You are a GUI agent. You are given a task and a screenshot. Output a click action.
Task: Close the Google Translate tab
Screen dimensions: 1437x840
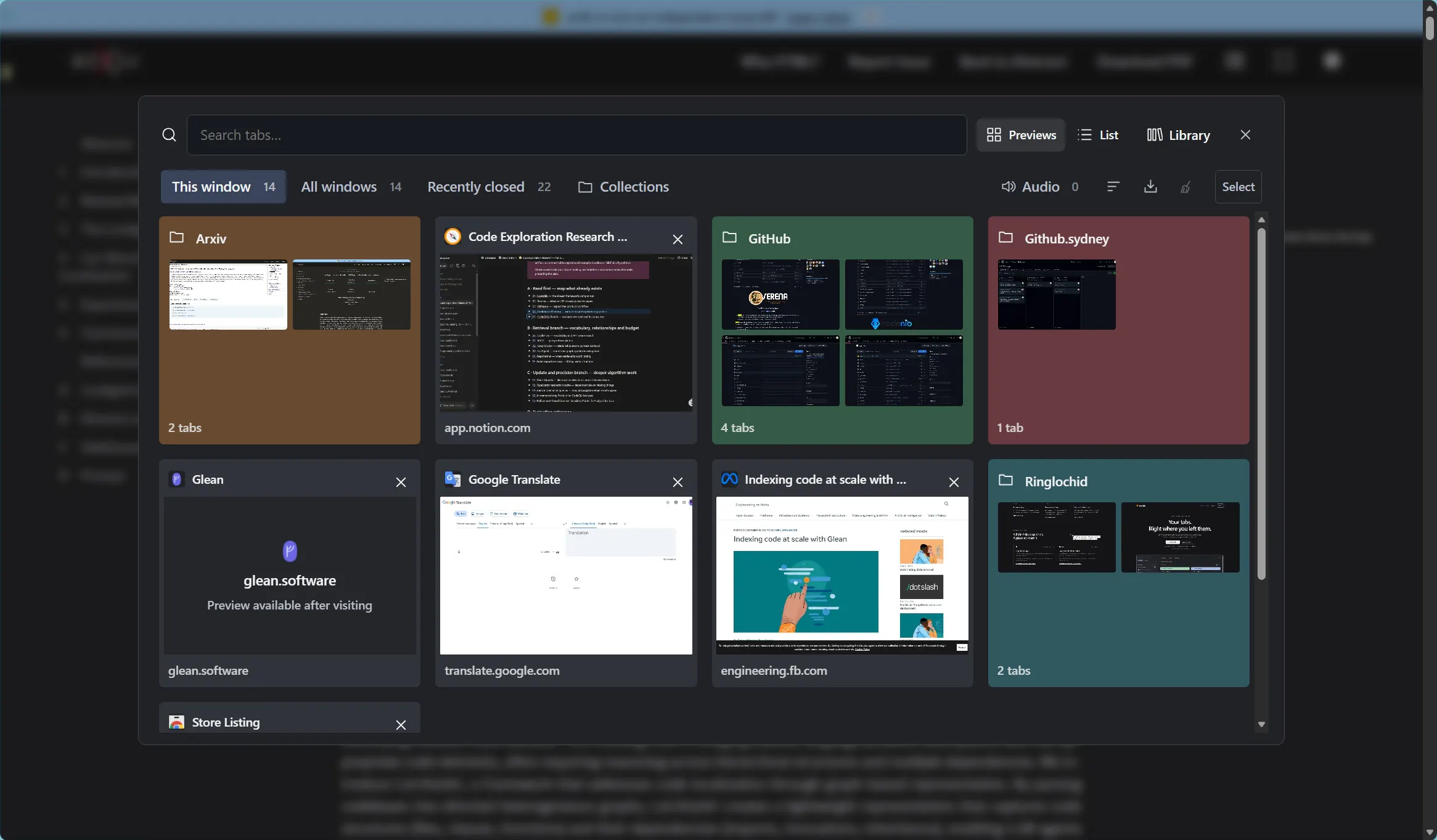pyautogui.click(x=678, y=483)
